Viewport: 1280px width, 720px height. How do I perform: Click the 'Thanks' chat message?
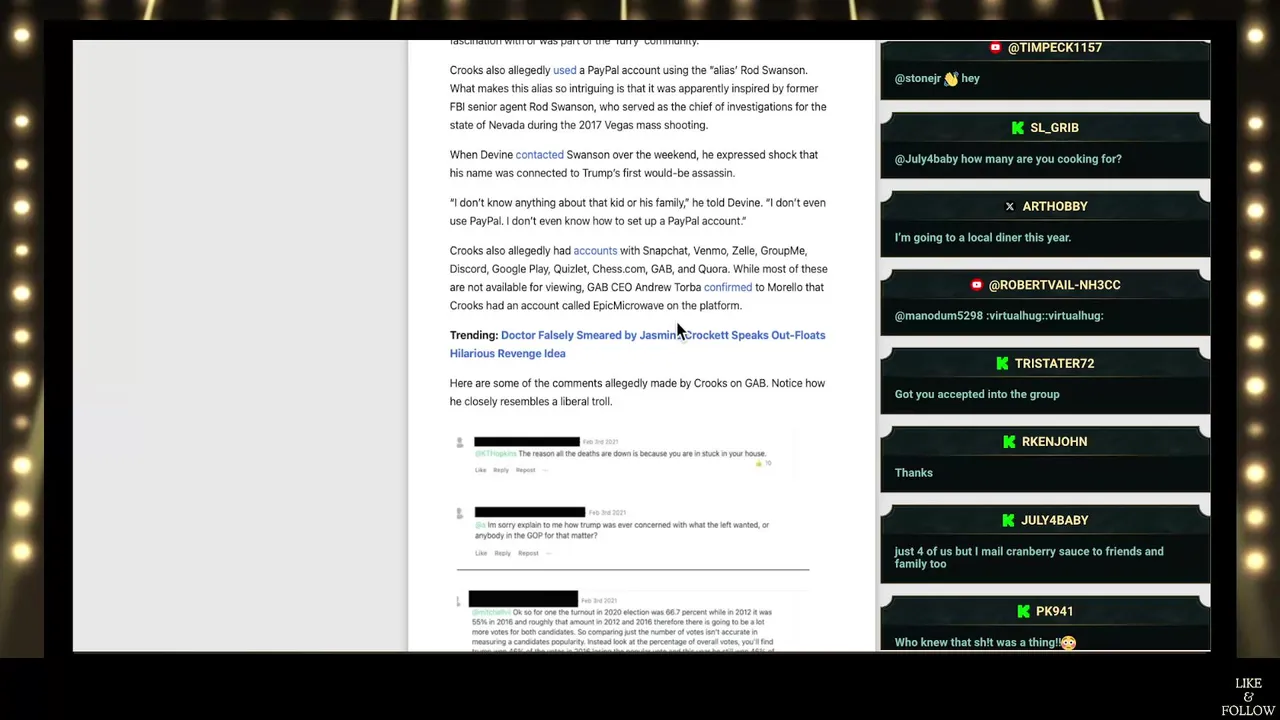[x=914, y=473]
